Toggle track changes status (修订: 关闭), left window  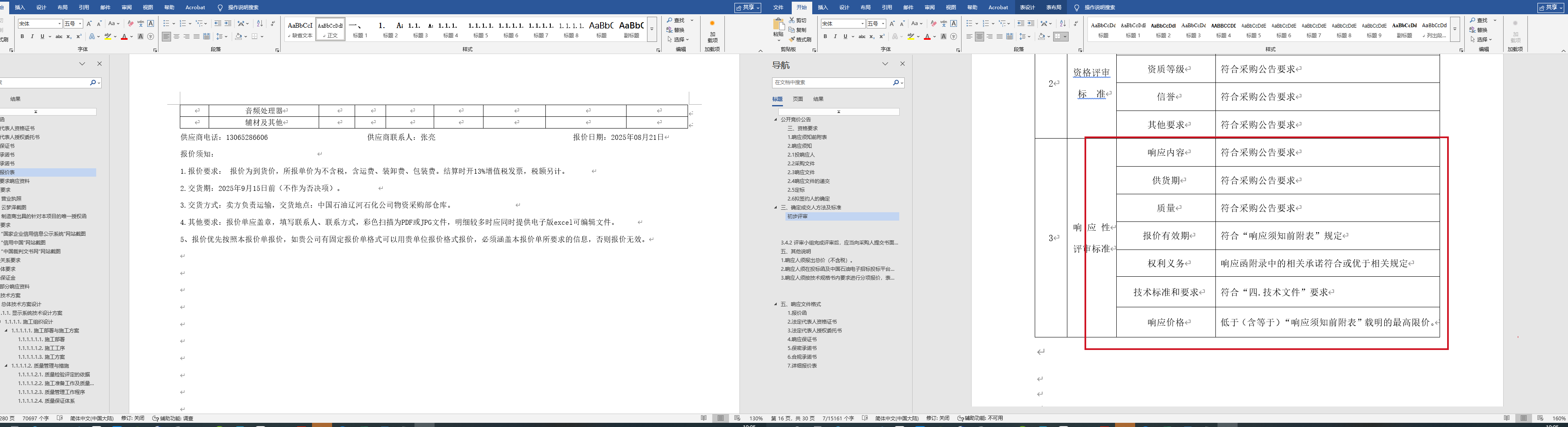pos(133,419)
